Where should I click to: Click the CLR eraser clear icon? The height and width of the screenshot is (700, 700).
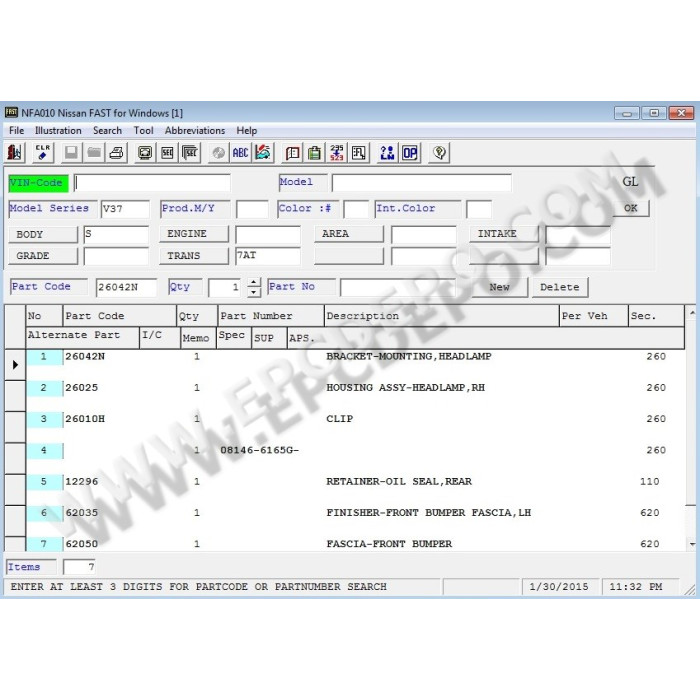click(x=43, y=153)
